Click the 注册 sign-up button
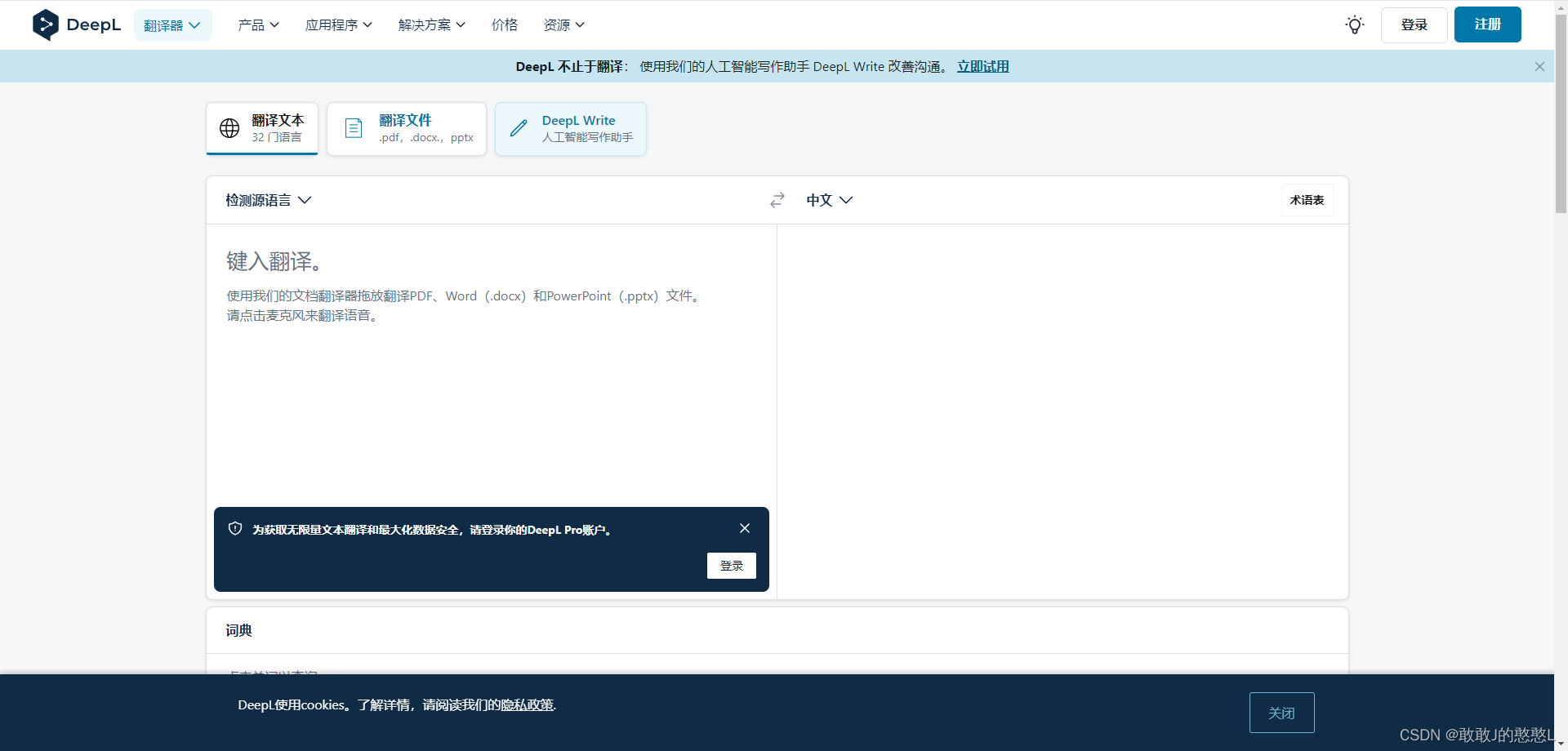The width and height of the screenshot is (1568, 751). point(1487,24)
